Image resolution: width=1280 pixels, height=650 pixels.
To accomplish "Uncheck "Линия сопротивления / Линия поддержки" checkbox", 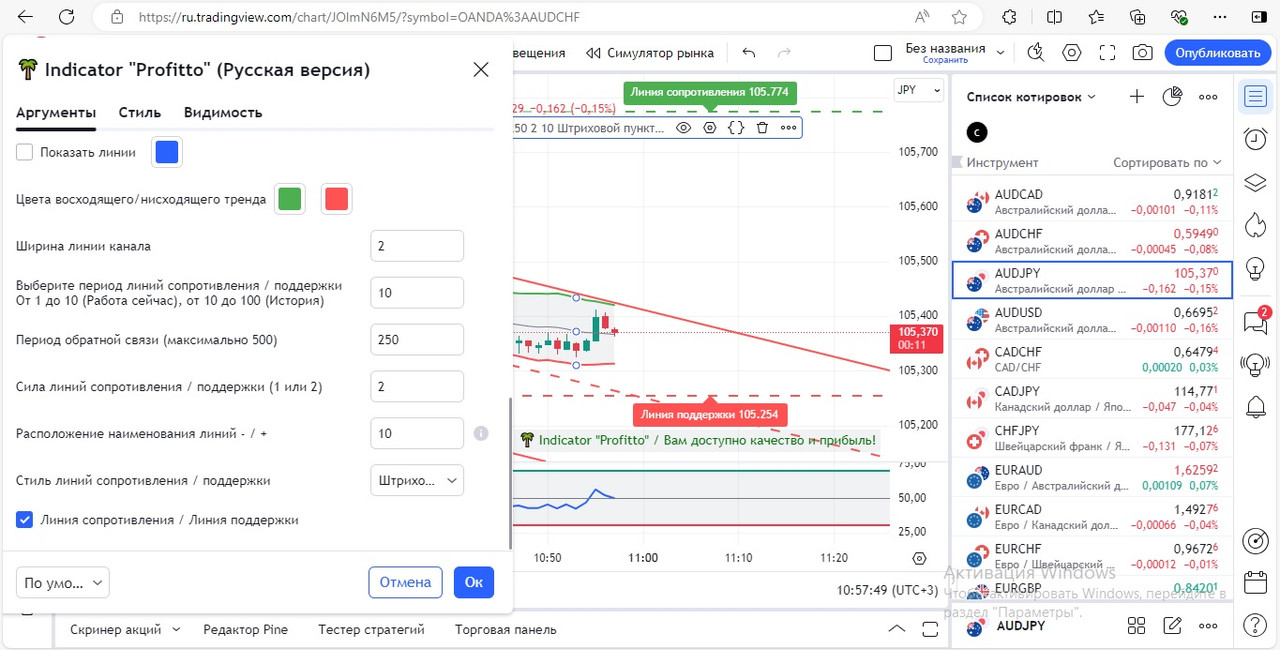I will pos(25,520).
